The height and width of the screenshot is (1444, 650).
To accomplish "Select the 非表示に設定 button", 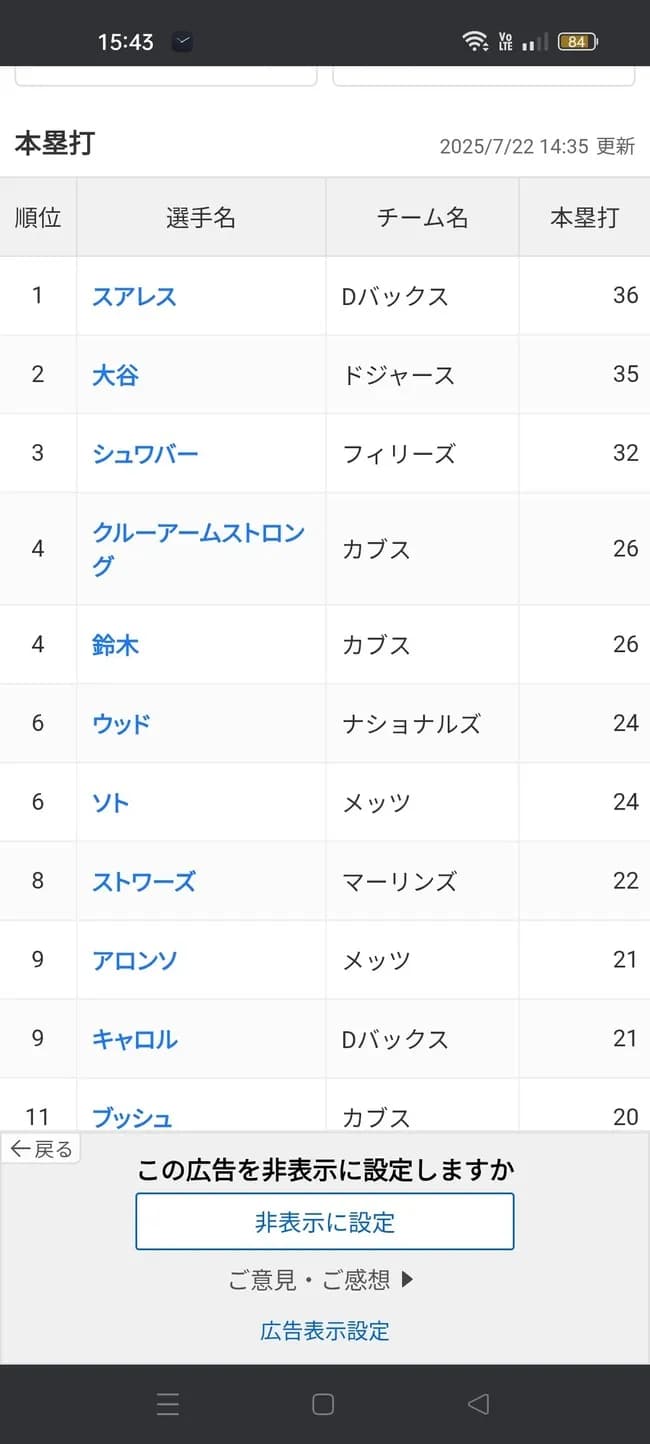I will coord(325,1221).
